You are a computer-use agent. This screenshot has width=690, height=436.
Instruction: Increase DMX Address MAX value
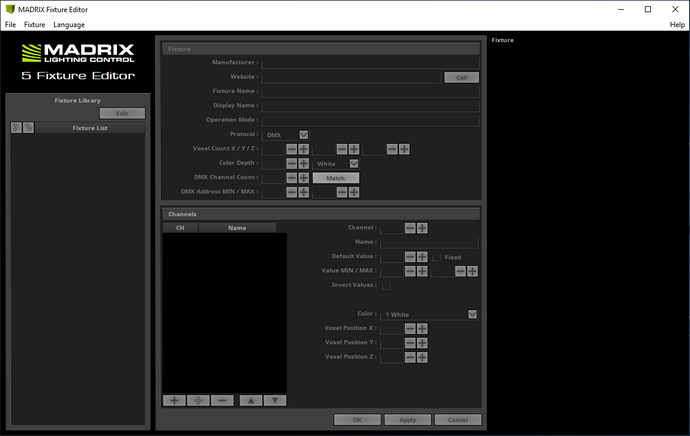pos(354,192)
